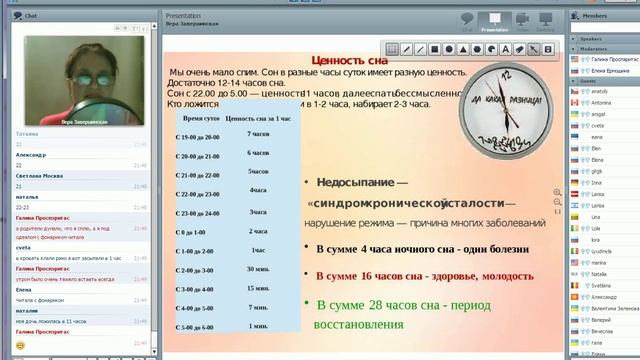Click the headset icons beside angal
The width and height of the screenshot is (640, 360).
pyautogui.click(x=585, y=114)
